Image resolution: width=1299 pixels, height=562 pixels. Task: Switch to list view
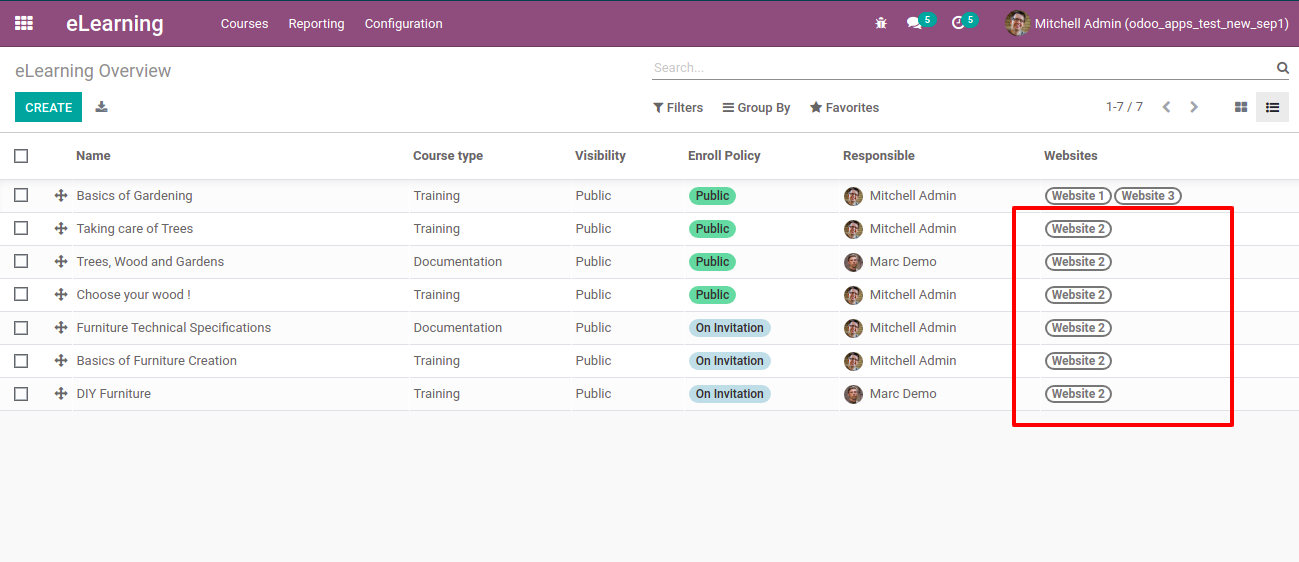coord(1272,107)
